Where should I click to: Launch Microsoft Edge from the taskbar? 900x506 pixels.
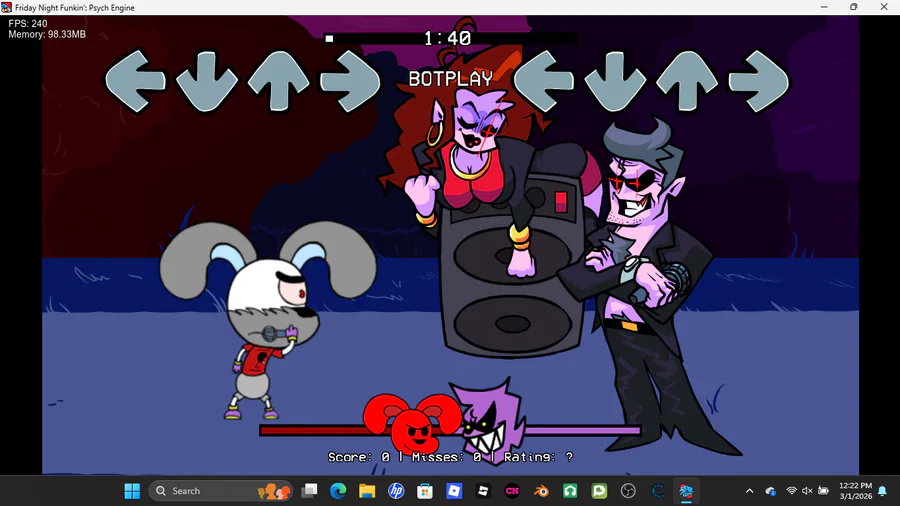pyautogui.click(x=338, y=491)
